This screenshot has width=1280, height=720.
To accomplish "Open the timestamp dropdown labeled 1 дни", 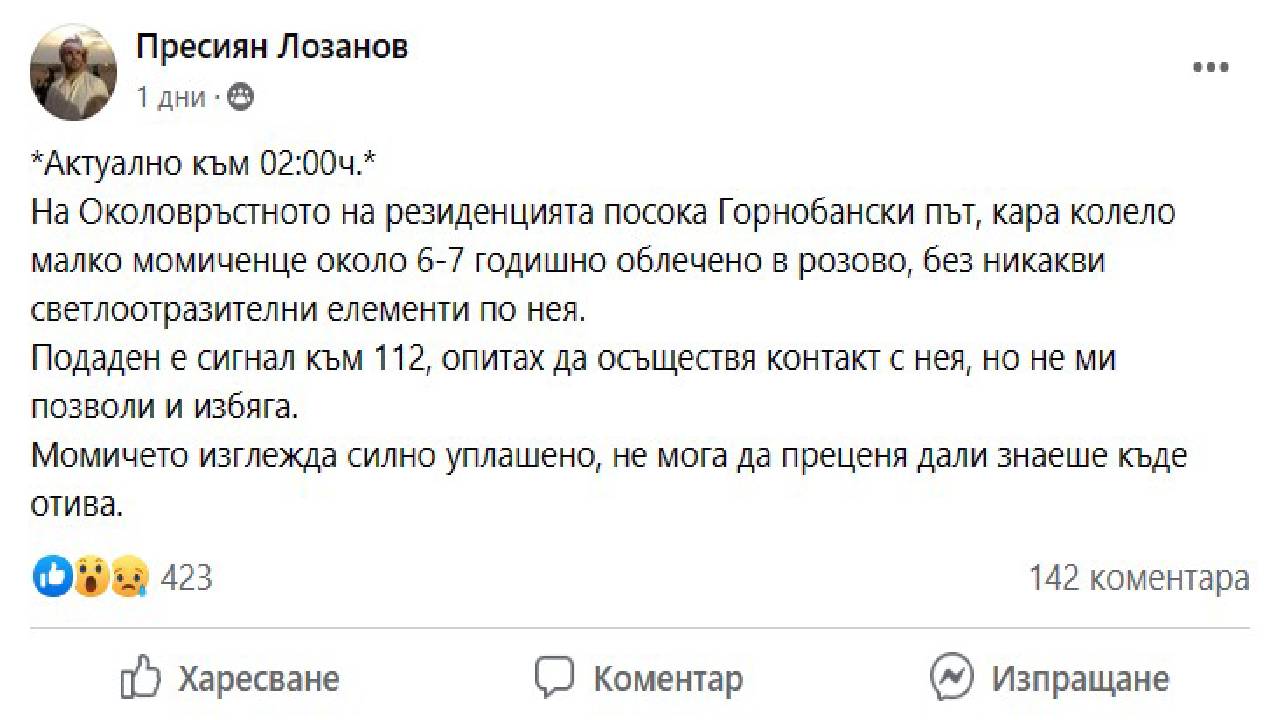I will tap(160, 97).
